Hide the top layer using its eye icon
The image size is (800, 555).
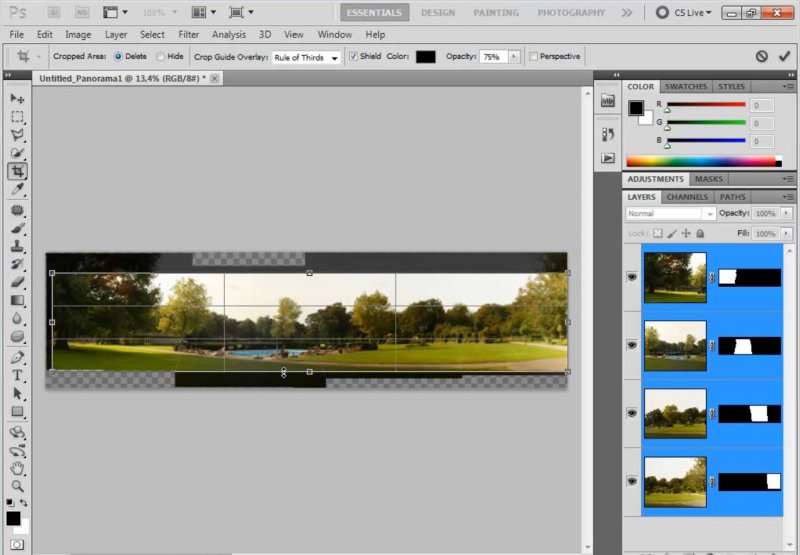pos(632,277)
